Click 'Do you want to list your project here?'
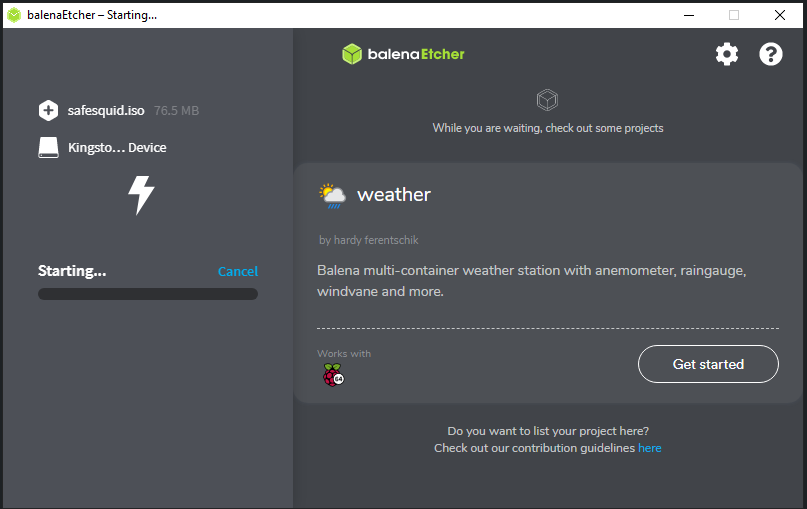807x509 pixels. coord(548,431)
